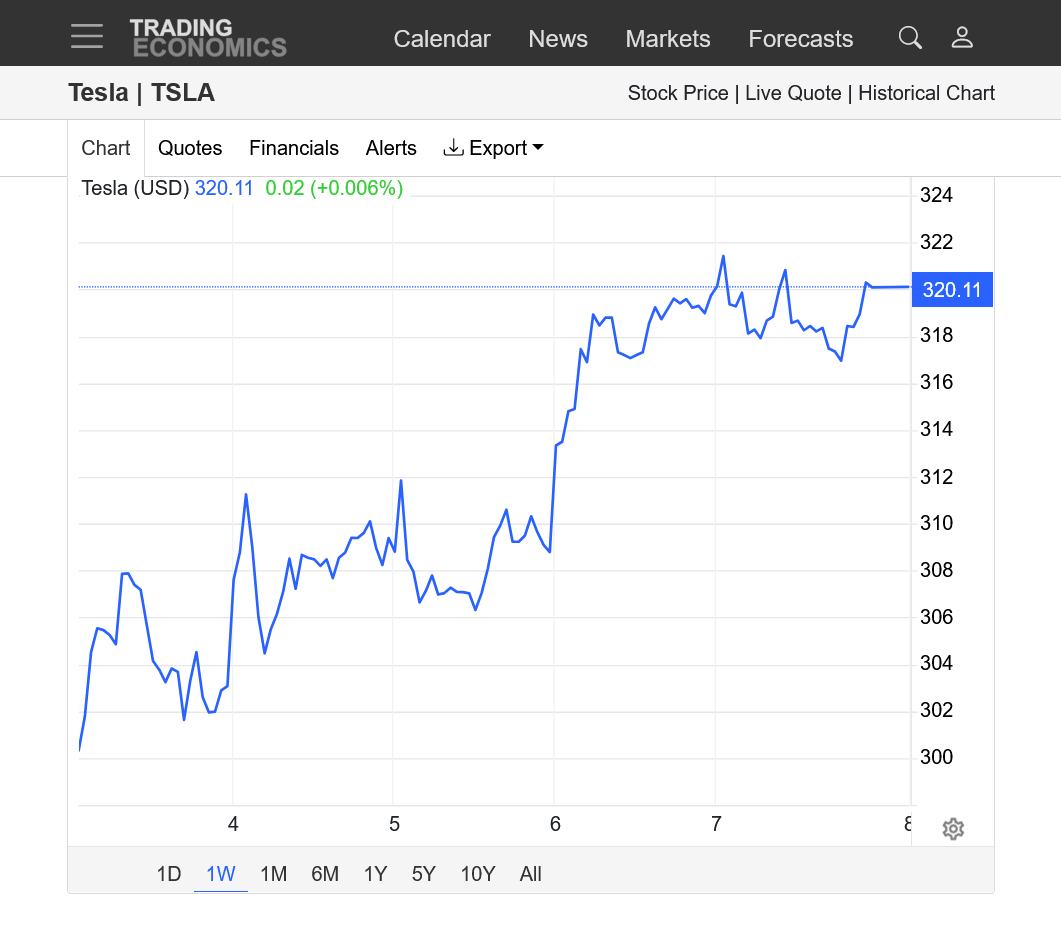The width and height of the screenshot is (1061, 926).
Task: Click the 302 y-axis label
Action: [936, 709]
